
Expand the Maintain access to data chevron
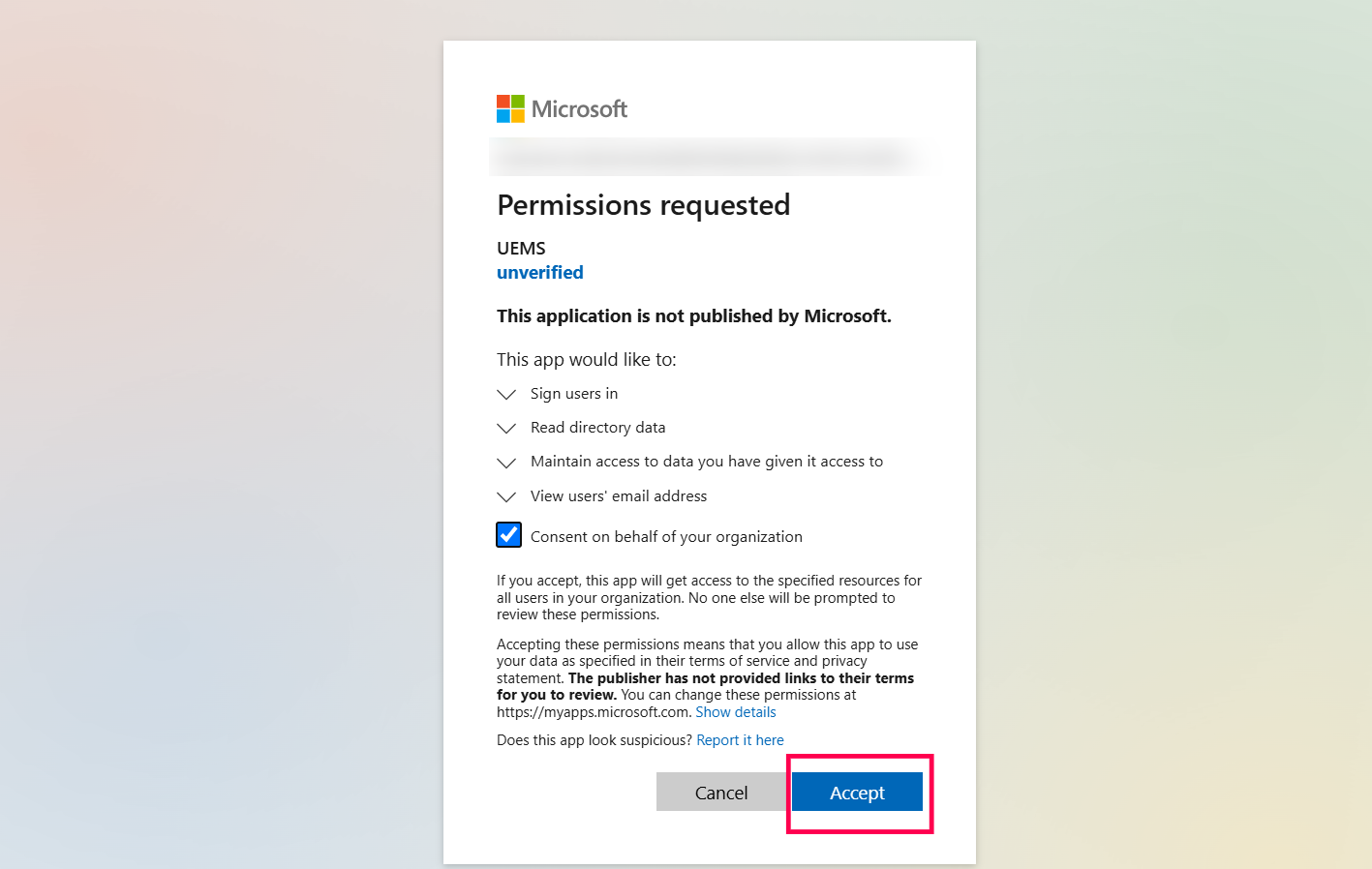[506, 463]
